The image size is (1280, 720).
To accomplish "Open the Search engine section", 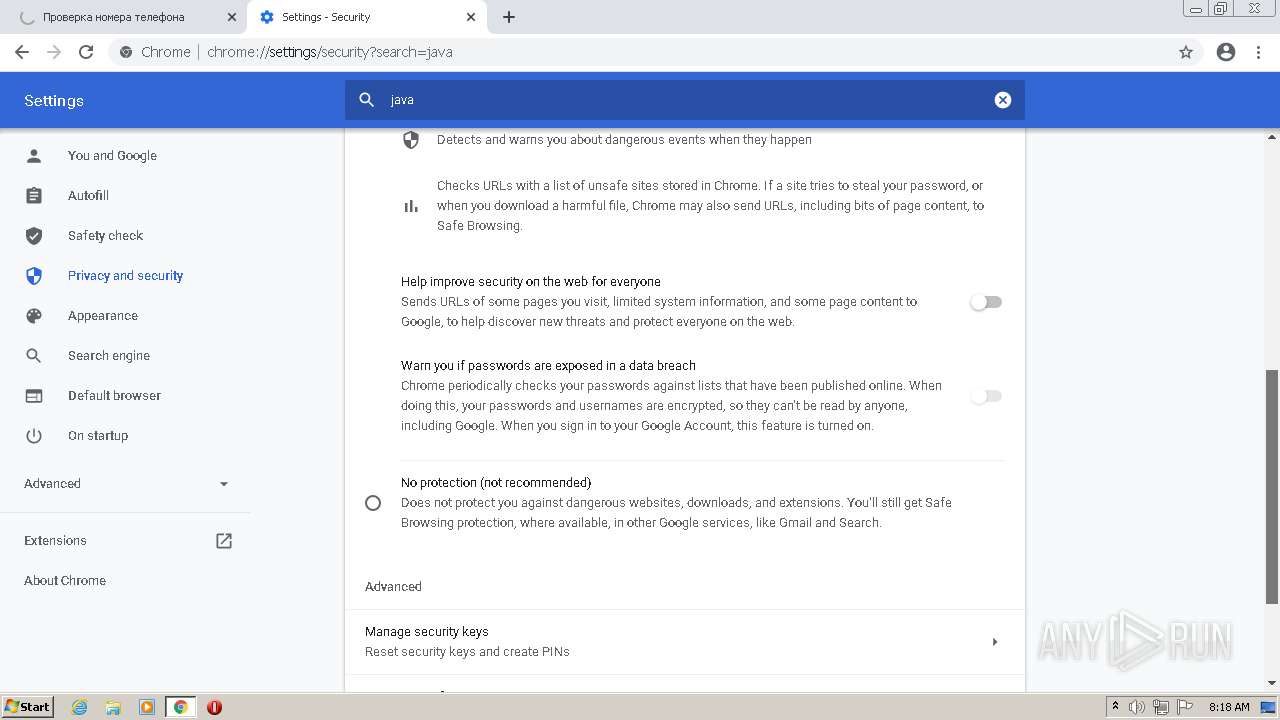I will coord(109,356).
